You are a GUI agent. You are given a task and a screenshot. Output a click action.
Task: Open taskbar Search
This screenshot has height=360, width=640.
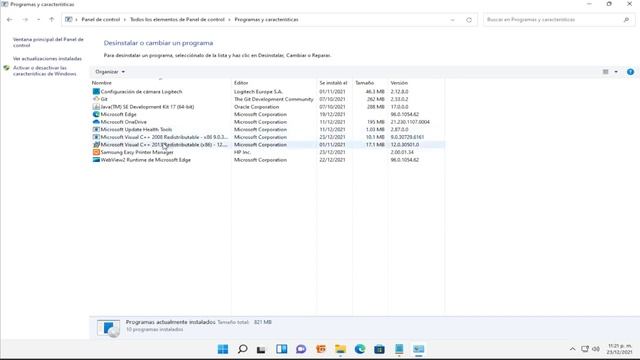pos(242,349)
